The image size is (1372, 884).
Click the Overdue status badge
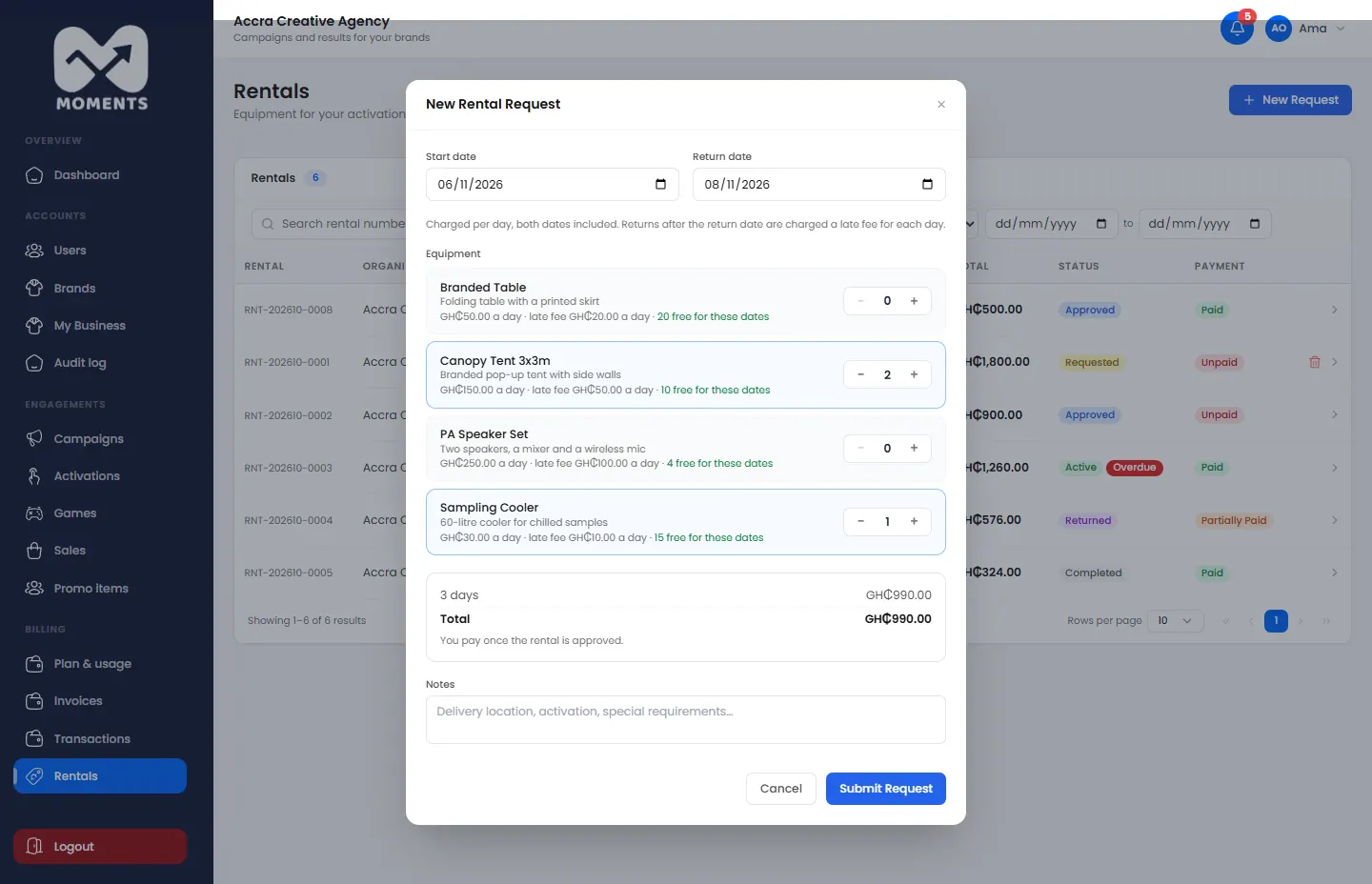pyautogui.click(x=1134, y=468)
